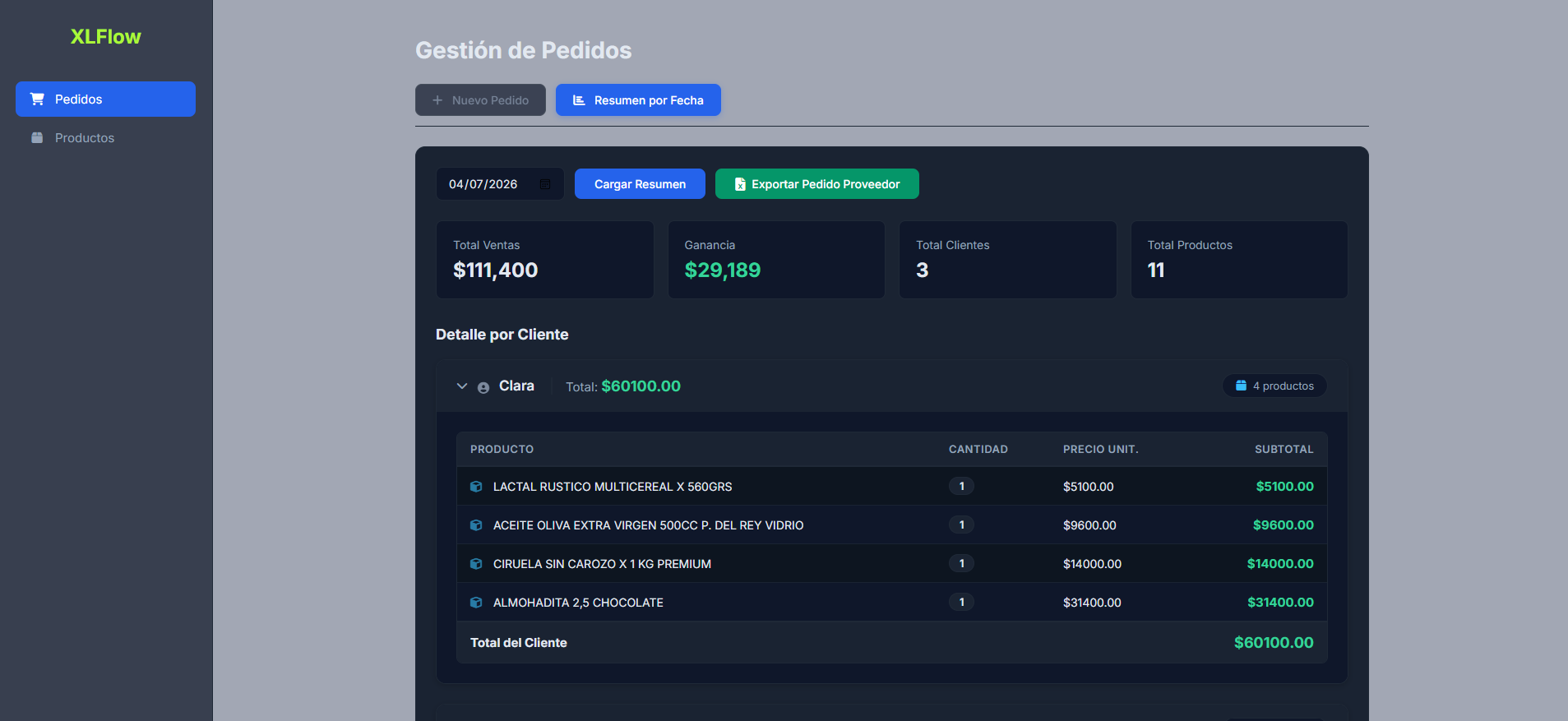This screenshot has width=1568, height=721.
Task: Click the cube icon for LACTAL RUSTICO row
Action: [476, 487]
